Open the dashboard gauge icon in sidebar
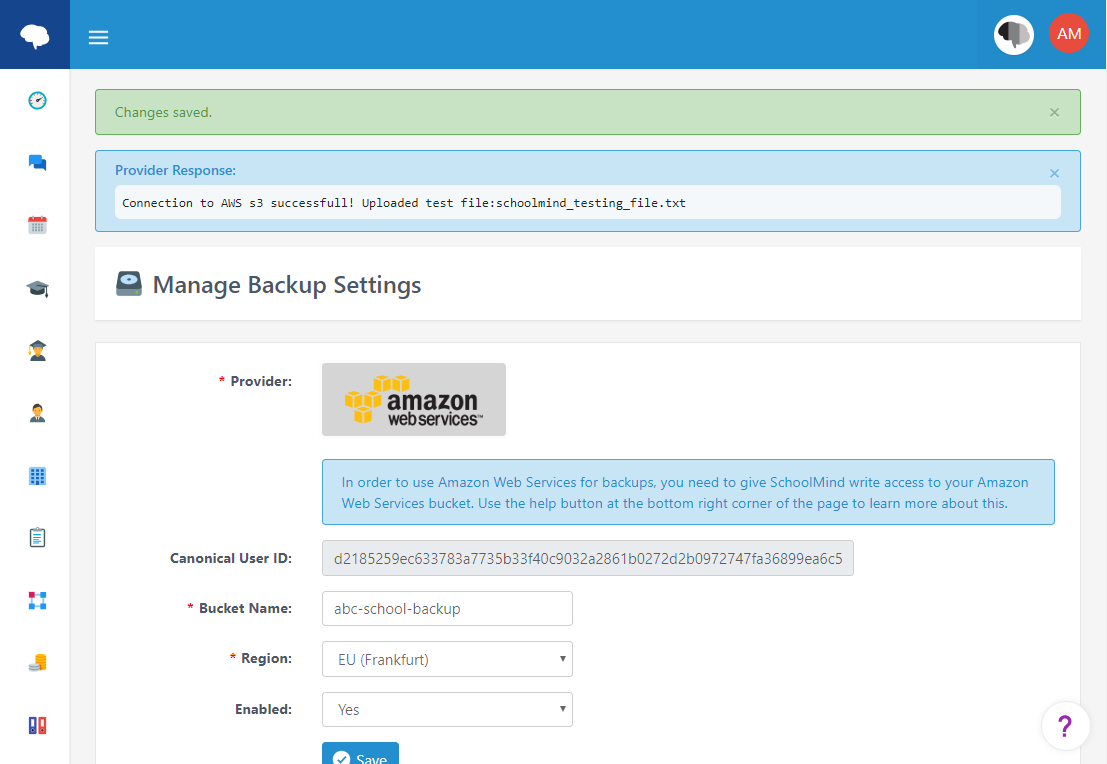The width and height of the screenshot is (1107, 764). click(x=37, y=101)
